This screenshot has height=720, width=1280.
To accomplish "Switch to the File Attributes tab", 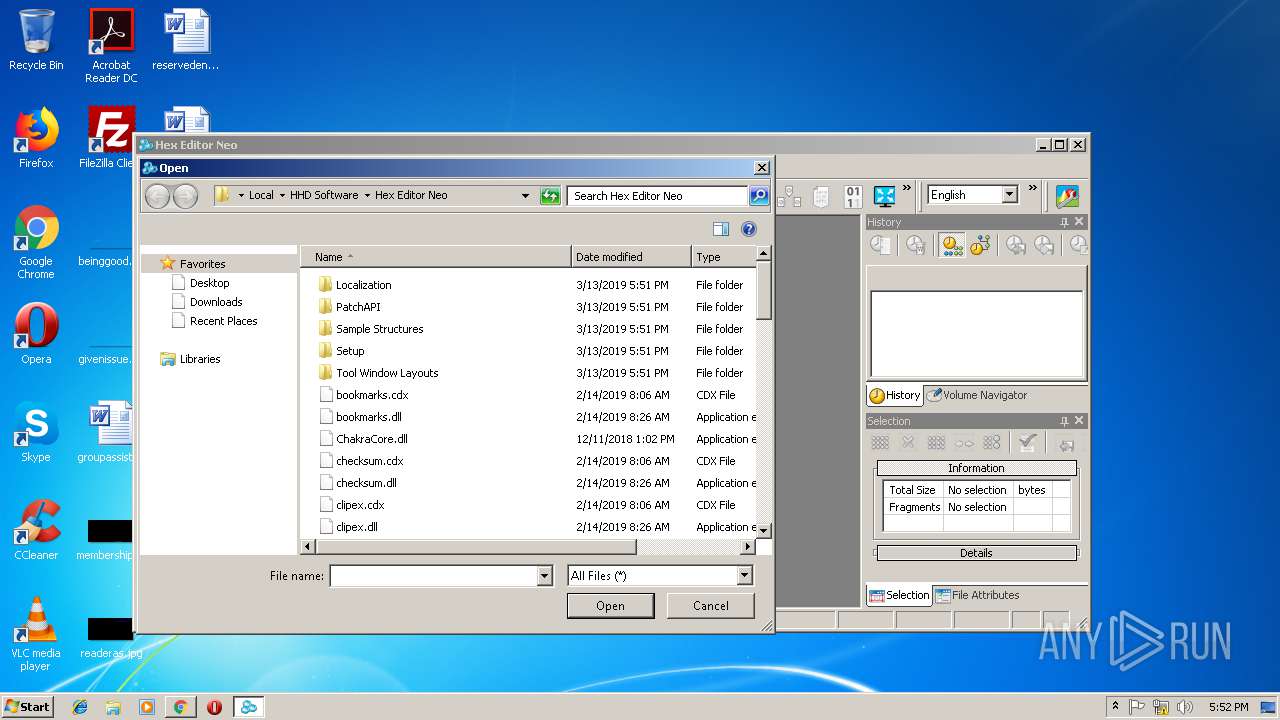I will 977,595.
